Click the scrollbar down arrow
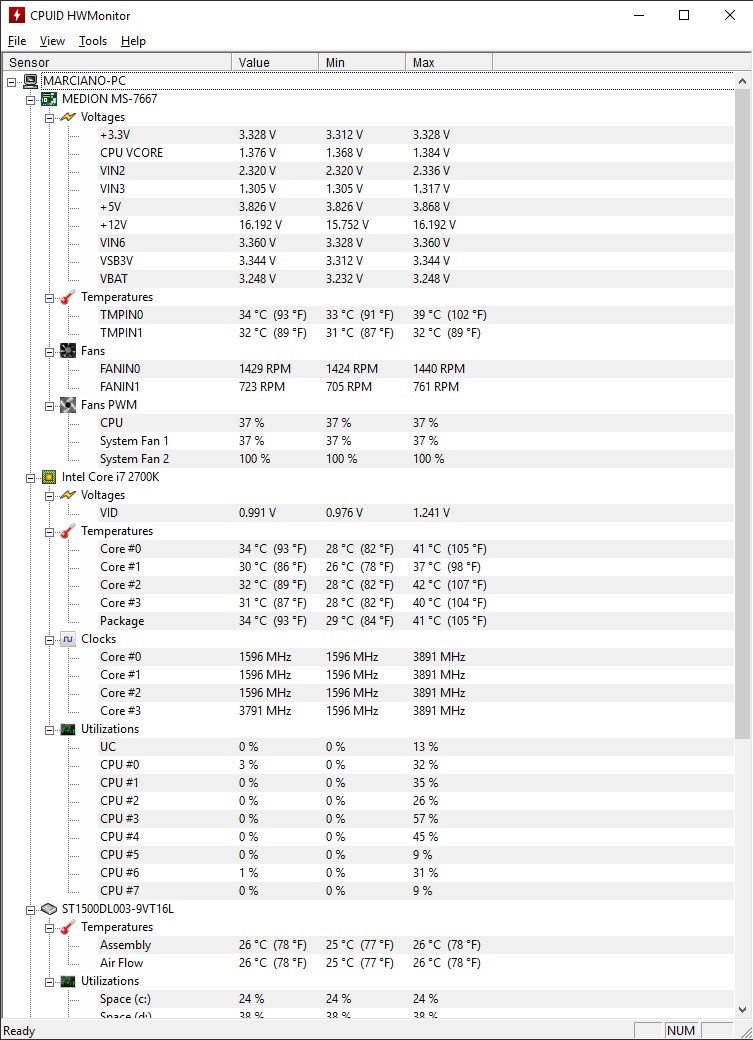 point(742,1010)
